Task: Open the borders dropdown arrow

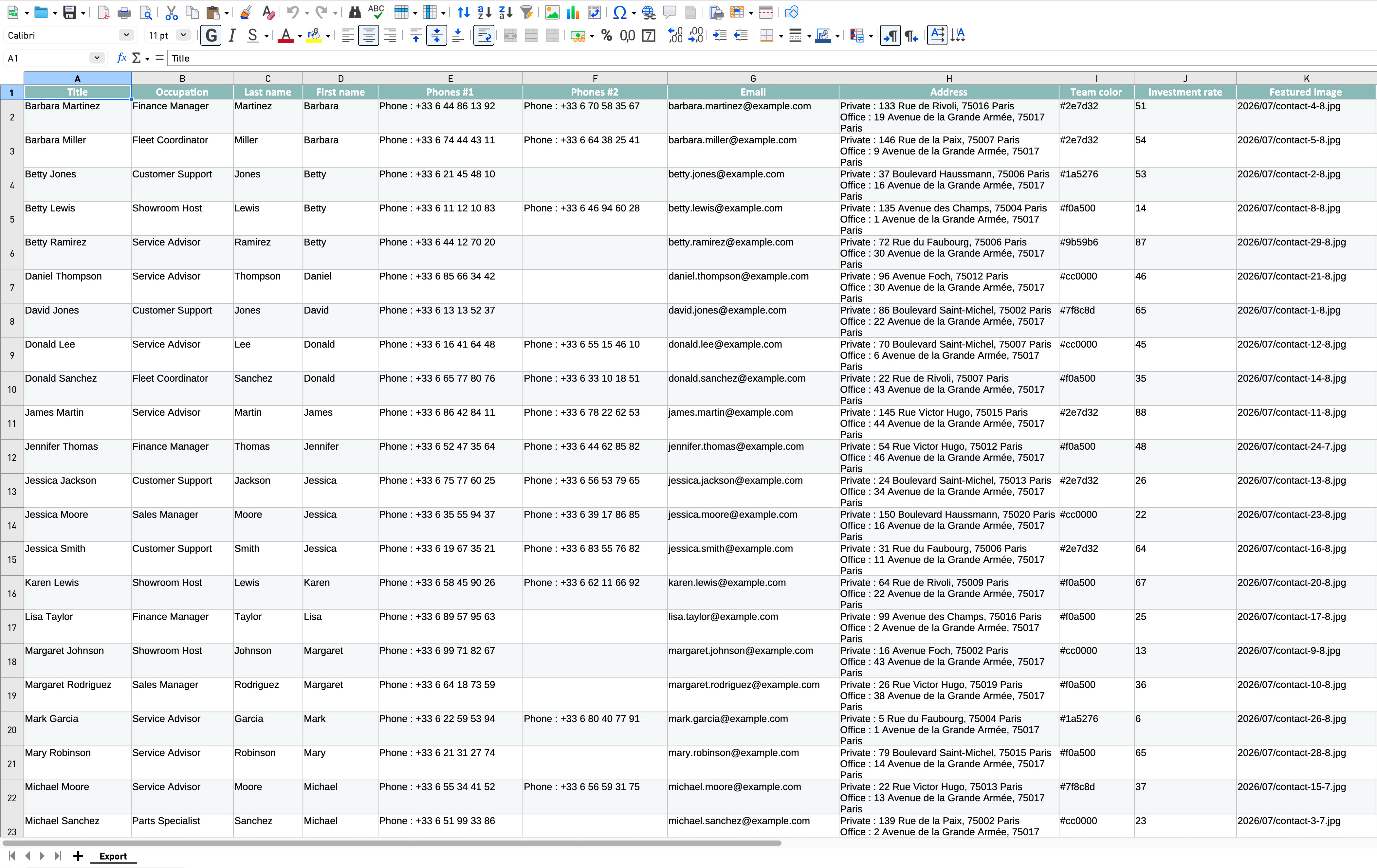Action: tap(781, 36)
